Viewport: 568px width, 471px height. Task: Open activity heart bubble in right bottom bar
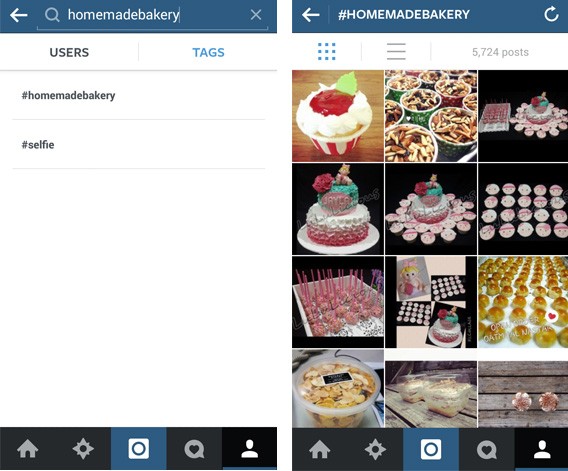[x=486, y=449]
